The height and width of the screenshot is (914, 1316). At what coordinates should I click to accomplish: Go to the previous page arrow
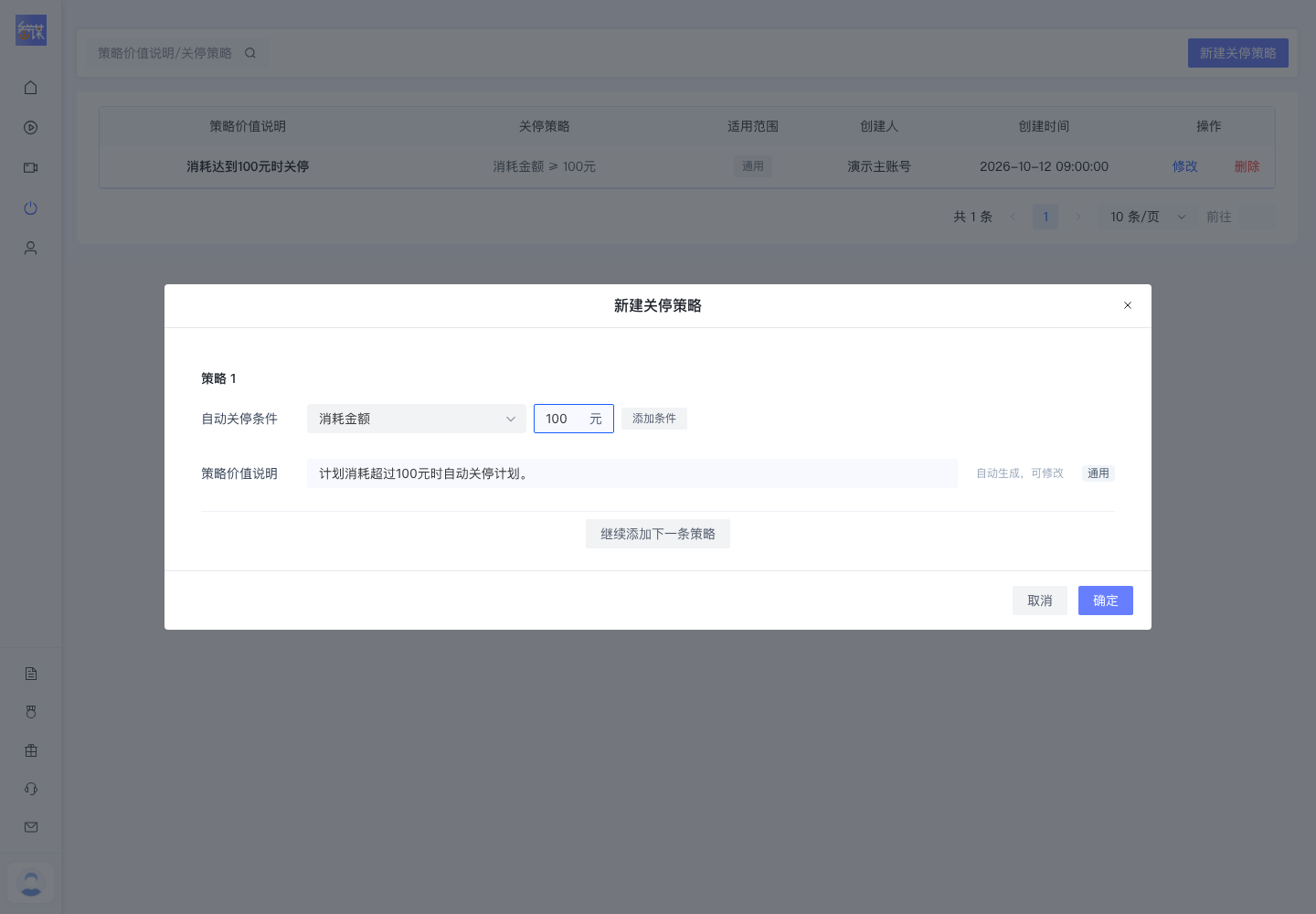tap(1013, 217)
